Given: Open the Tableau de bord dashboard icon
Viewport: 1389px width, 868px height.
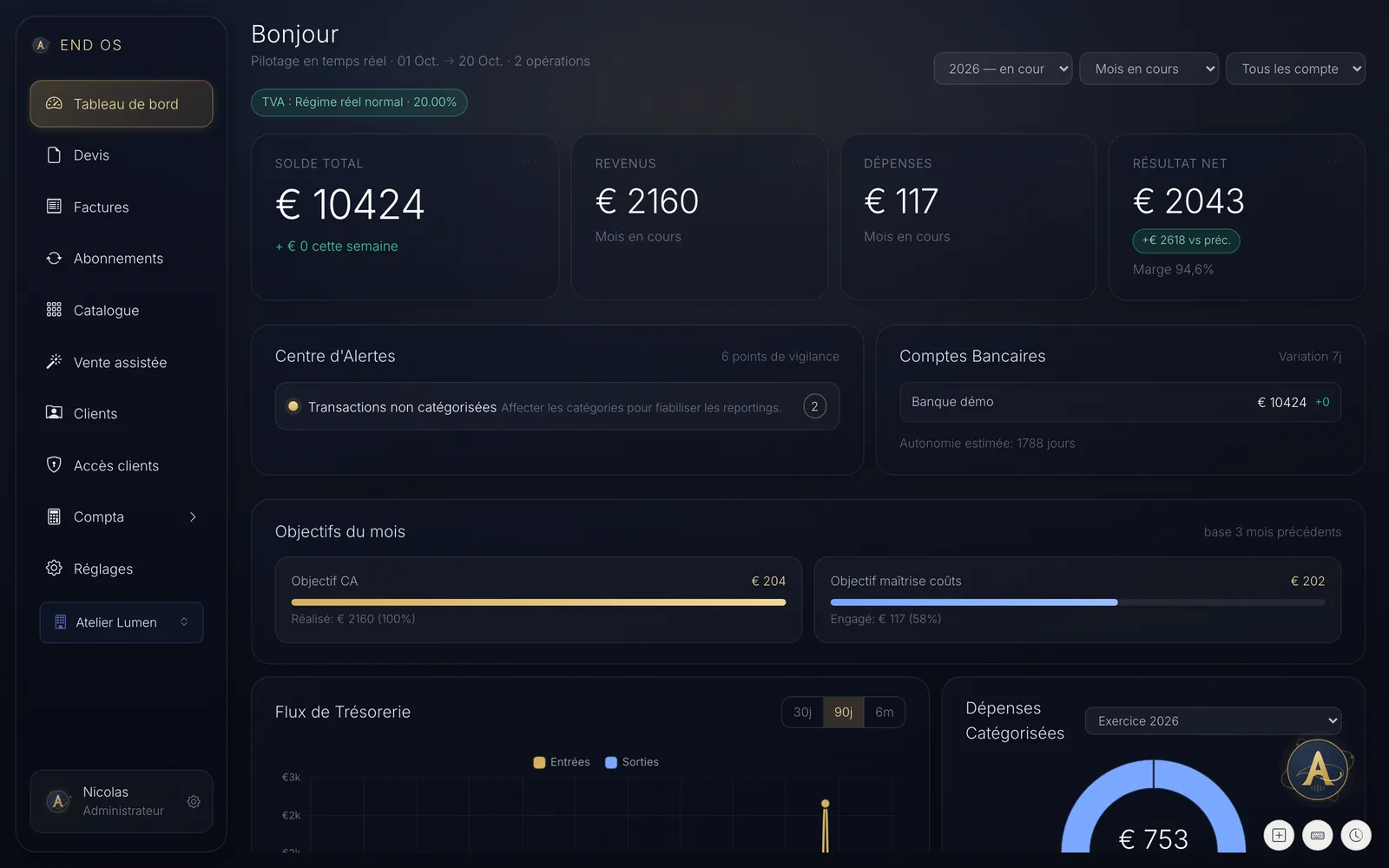Looking at the screenshot, I should click(54, 103).
